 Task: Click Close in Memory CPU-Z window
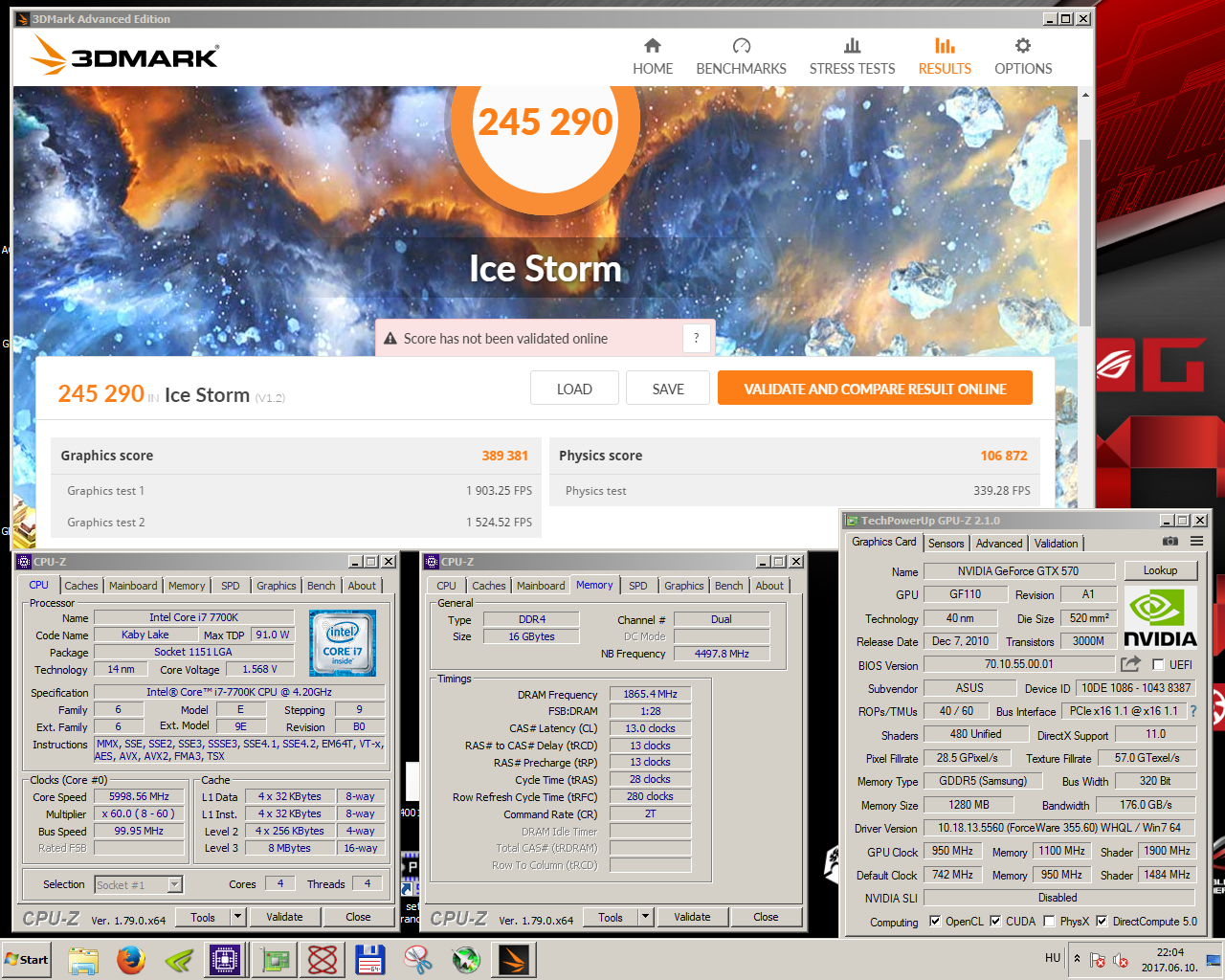766,917
